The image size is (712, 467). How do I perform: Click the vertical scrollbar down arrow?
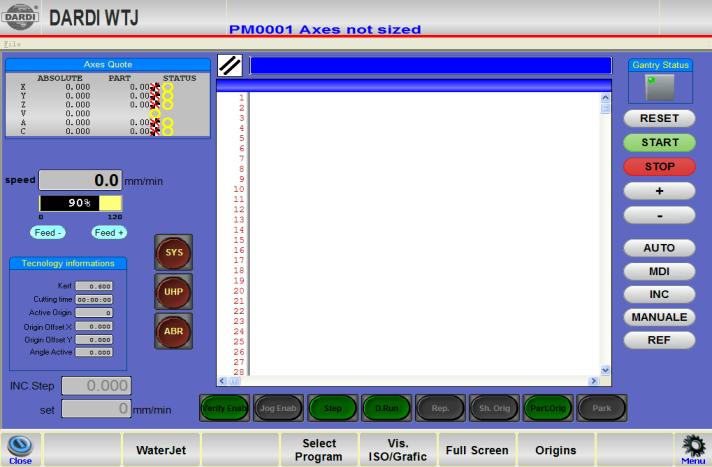tap(605, 370)
